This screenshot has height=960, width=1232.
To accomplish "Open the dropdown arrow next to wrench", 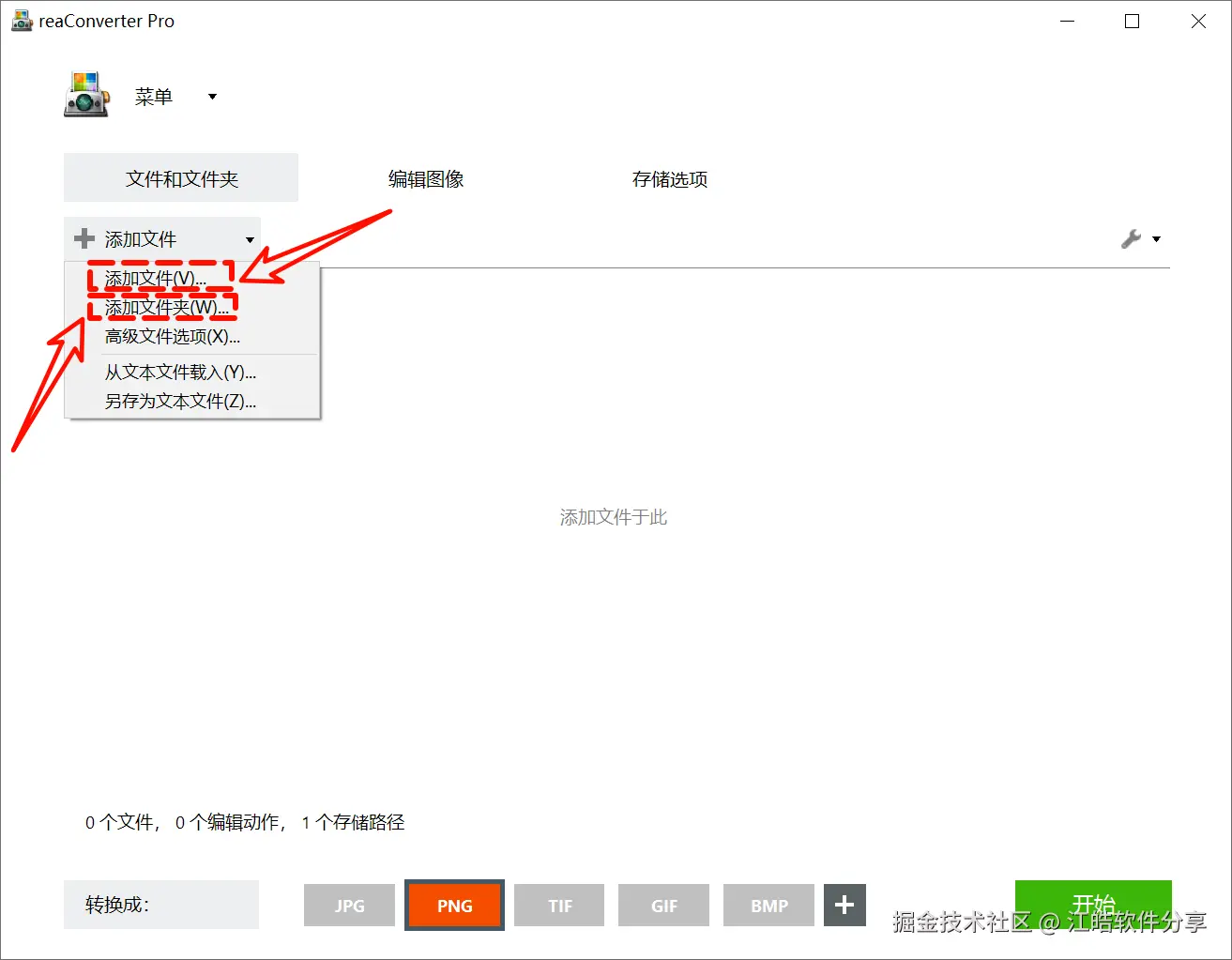I will (1156, 239).
